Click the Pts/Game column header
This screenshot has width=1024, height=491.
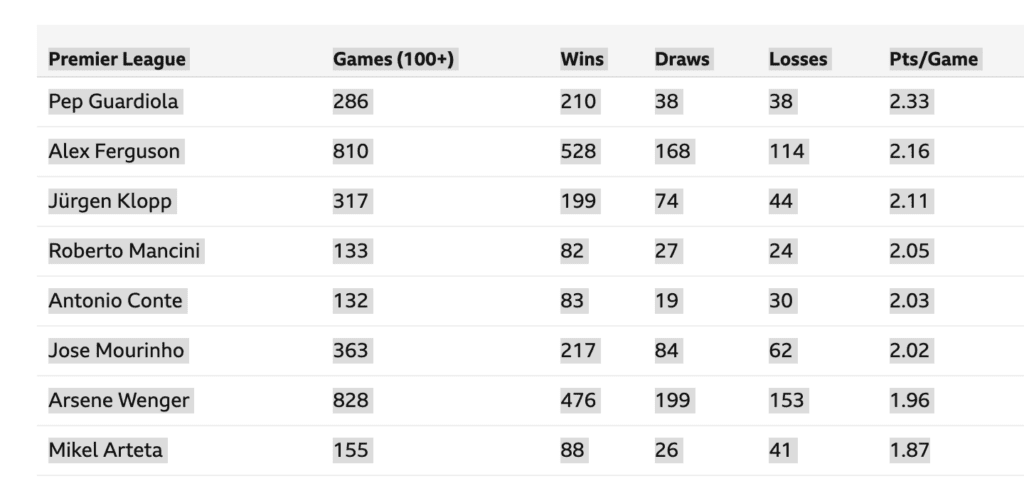[934, 59]
